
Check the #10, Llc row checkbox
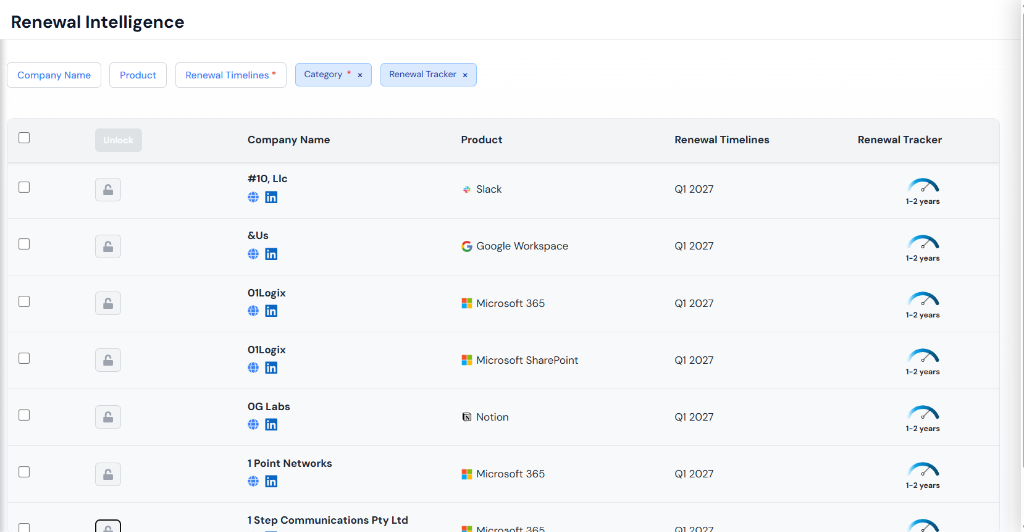[24, 187]
